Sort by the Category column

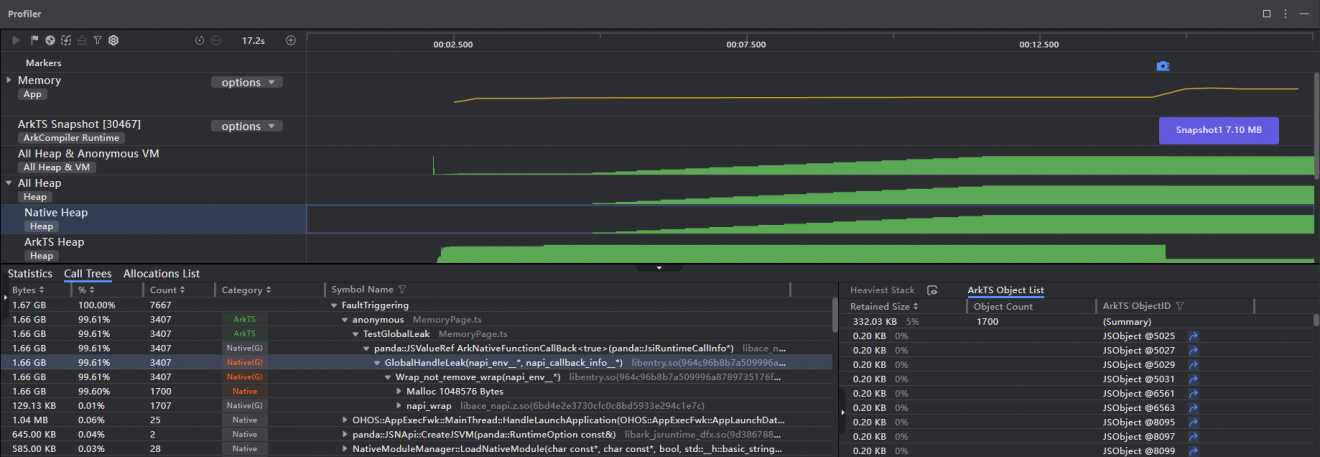[247, 289]
